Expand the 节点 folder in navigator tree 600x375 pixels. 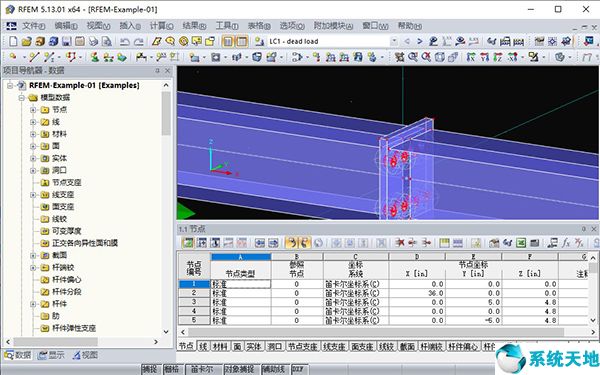point(33,110)
